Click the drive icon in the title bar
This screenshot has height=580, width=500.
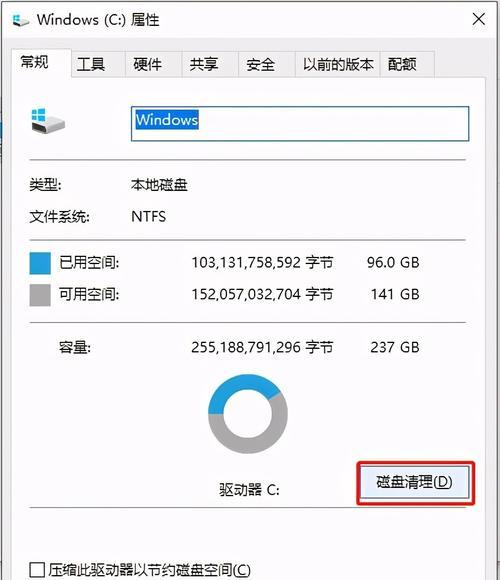20,20
